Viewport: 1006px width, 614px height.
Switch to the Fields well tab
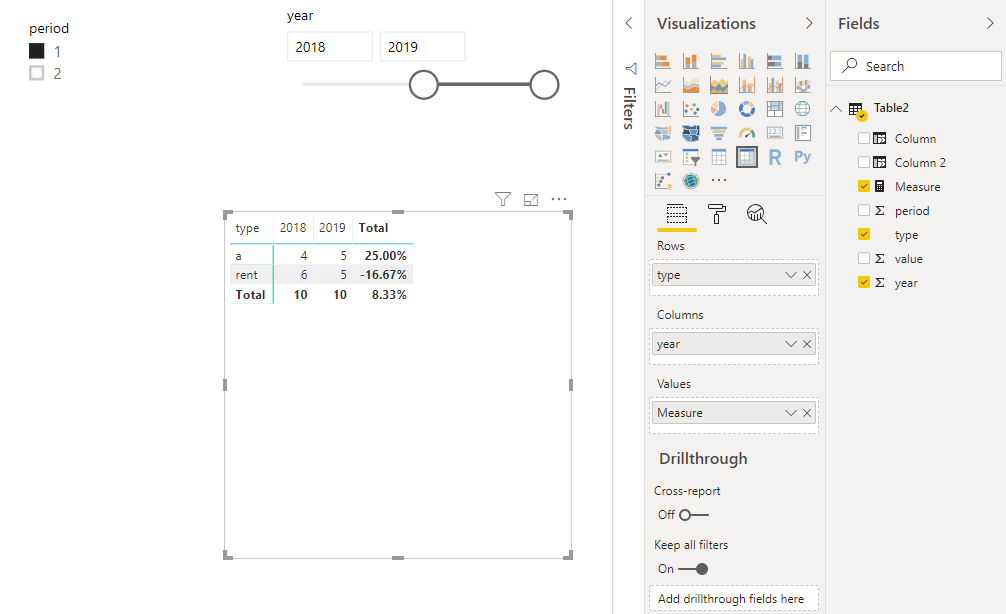[677, 214]
